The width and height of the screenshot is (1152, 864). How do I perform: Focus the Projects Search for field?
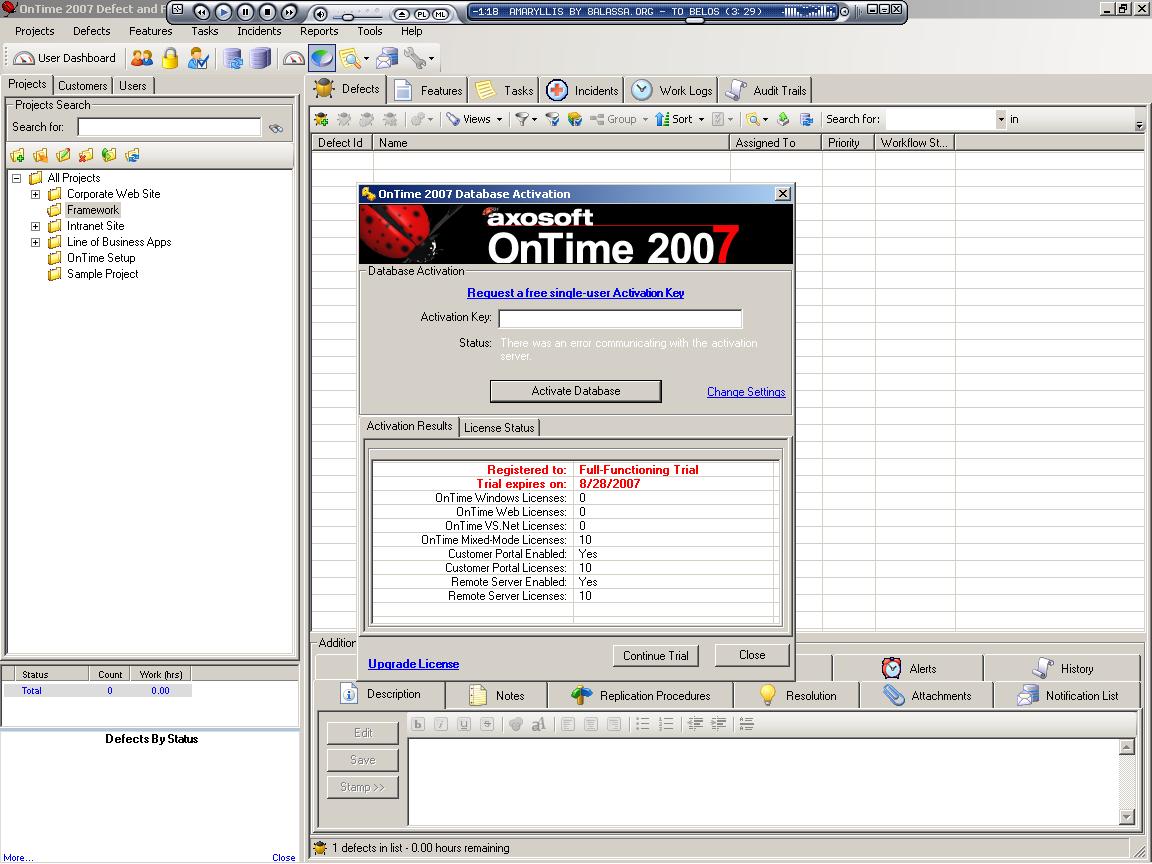pos(169,127)
